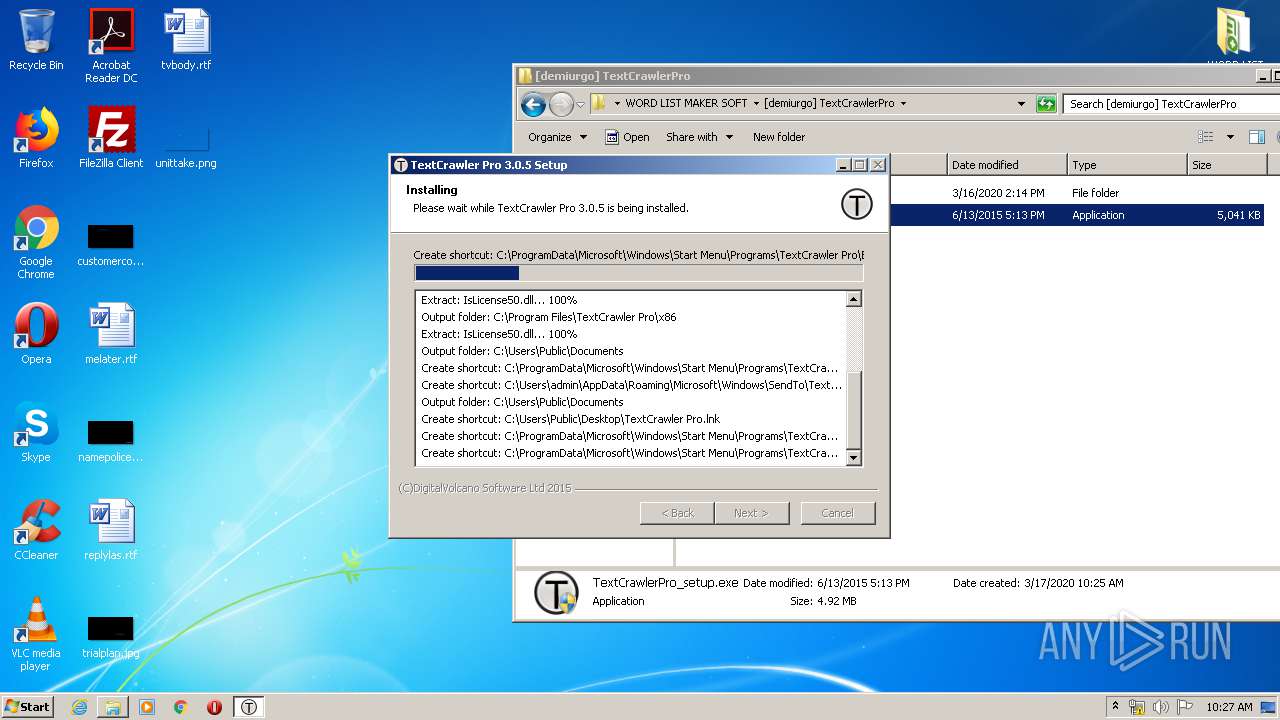The width and height of the screenshot is (1280, 720).
Task: Change view with the Explorer view icon
Action: pos(1206,137)
